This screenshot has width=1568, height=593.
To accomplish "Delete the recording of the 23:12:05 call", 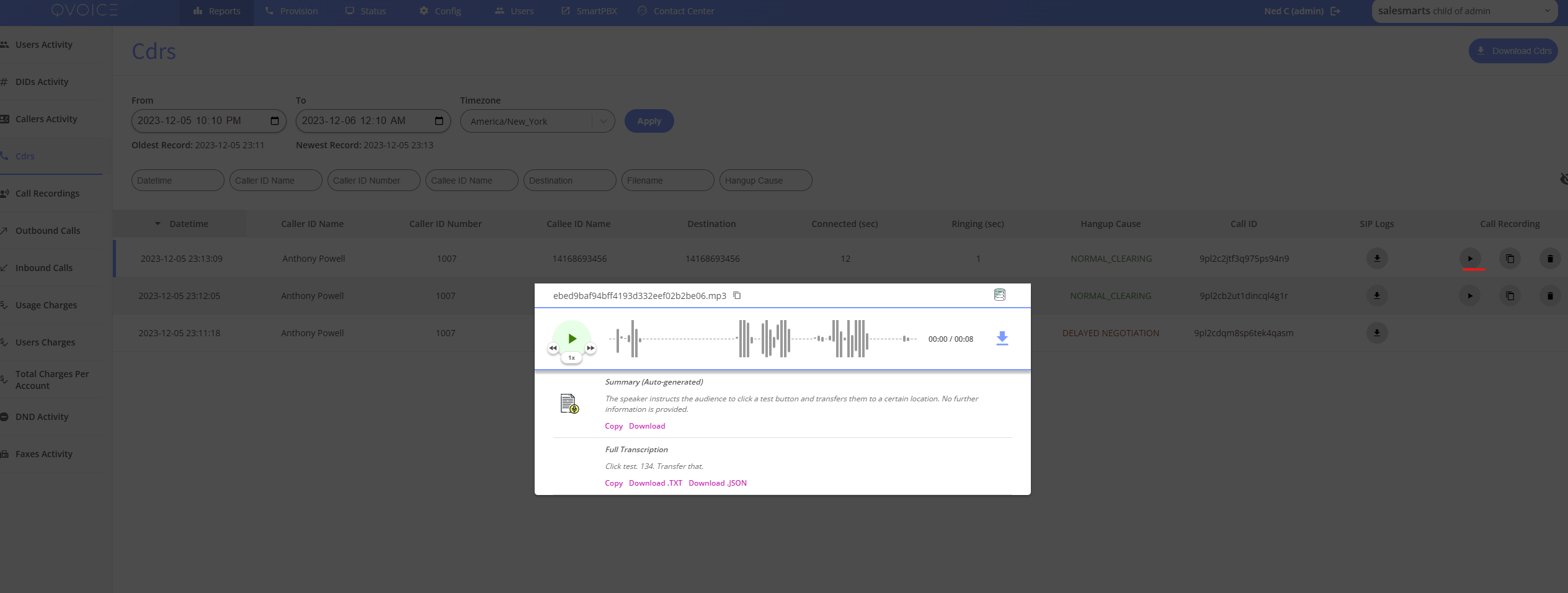I will (1549, 296).
